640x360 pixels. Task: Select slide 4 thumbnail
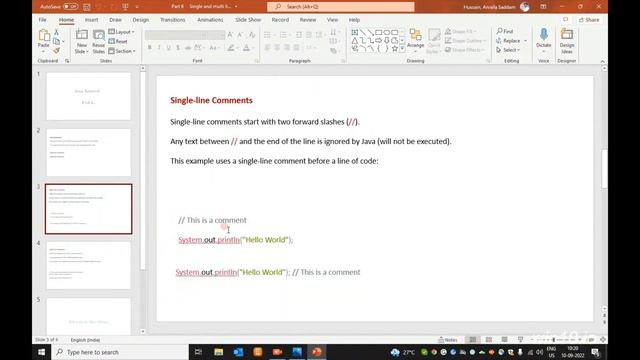pyautogui.click(x=89, y=265)
